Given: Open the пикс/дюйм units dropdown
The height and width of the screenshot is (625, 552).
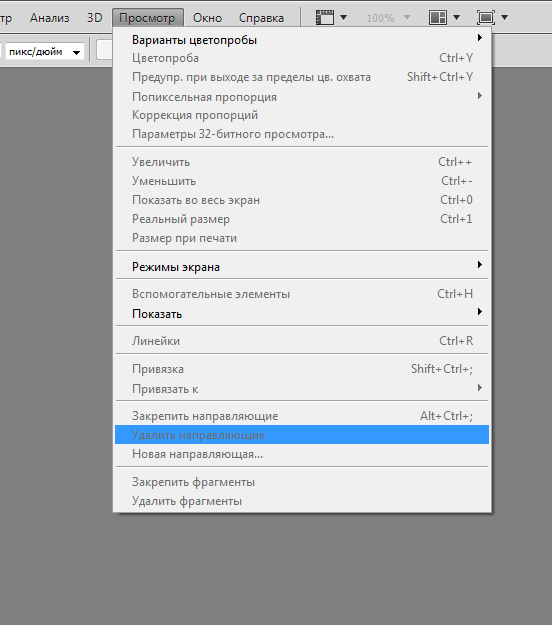Looking at the screenshot, I should pyautogui.click(x=44, y=52).
